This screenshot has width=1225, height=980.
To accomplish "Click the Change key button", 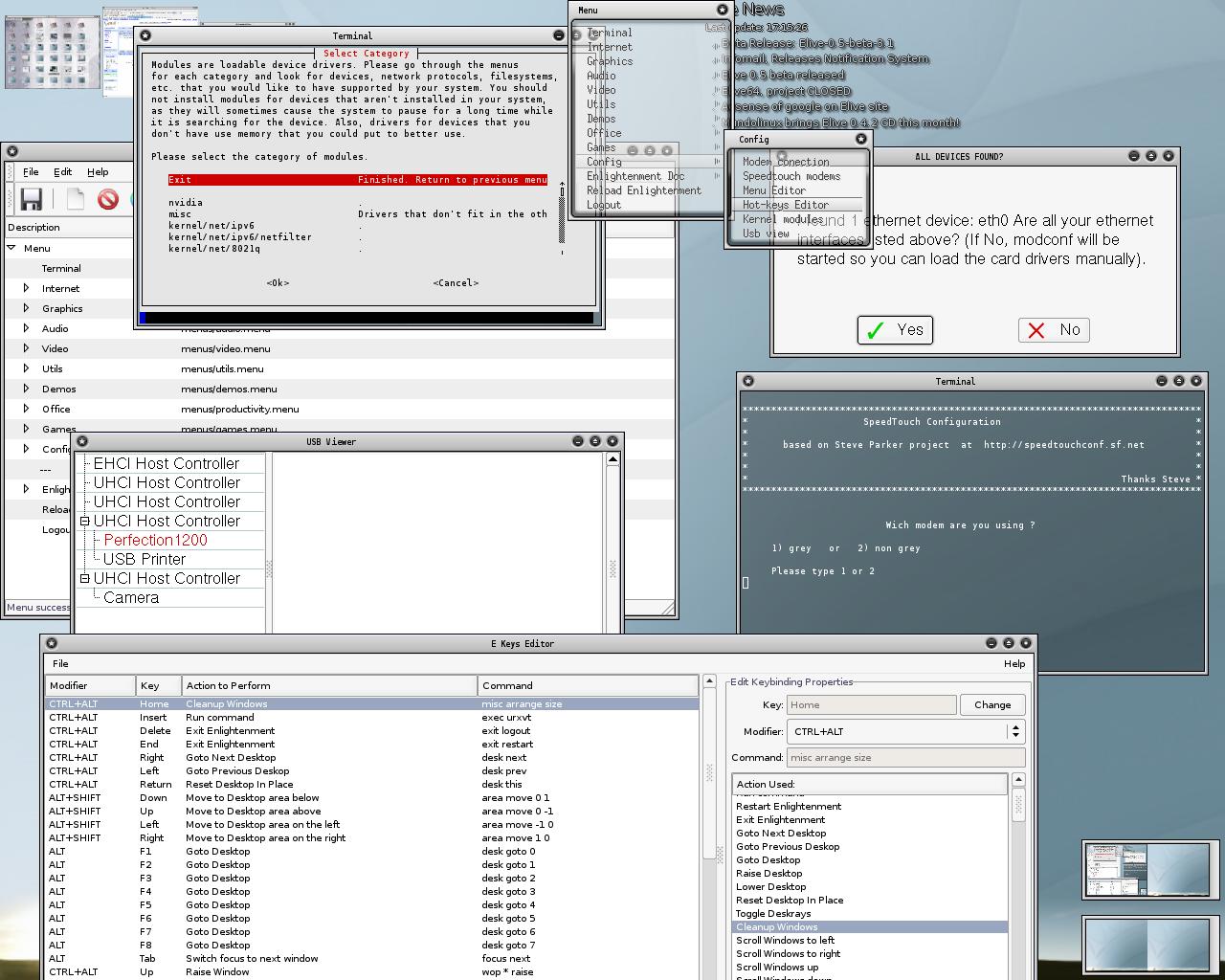I will [x=992, y=704].
